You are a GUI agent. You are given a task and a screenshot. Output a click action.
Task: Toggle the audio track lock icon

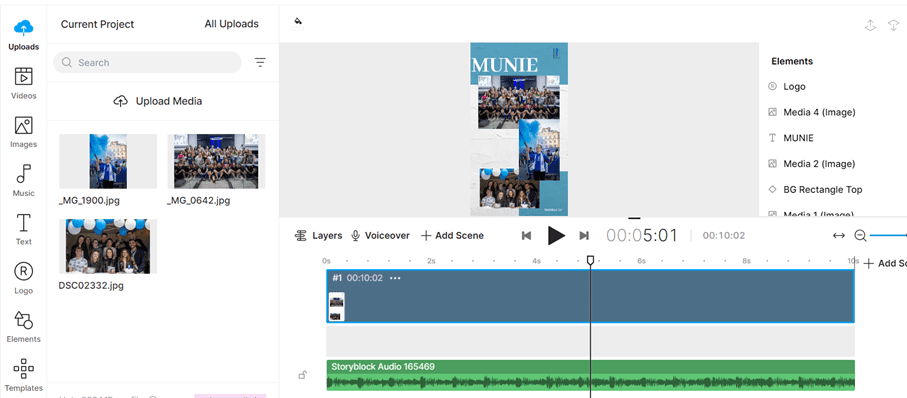(302, 375)
